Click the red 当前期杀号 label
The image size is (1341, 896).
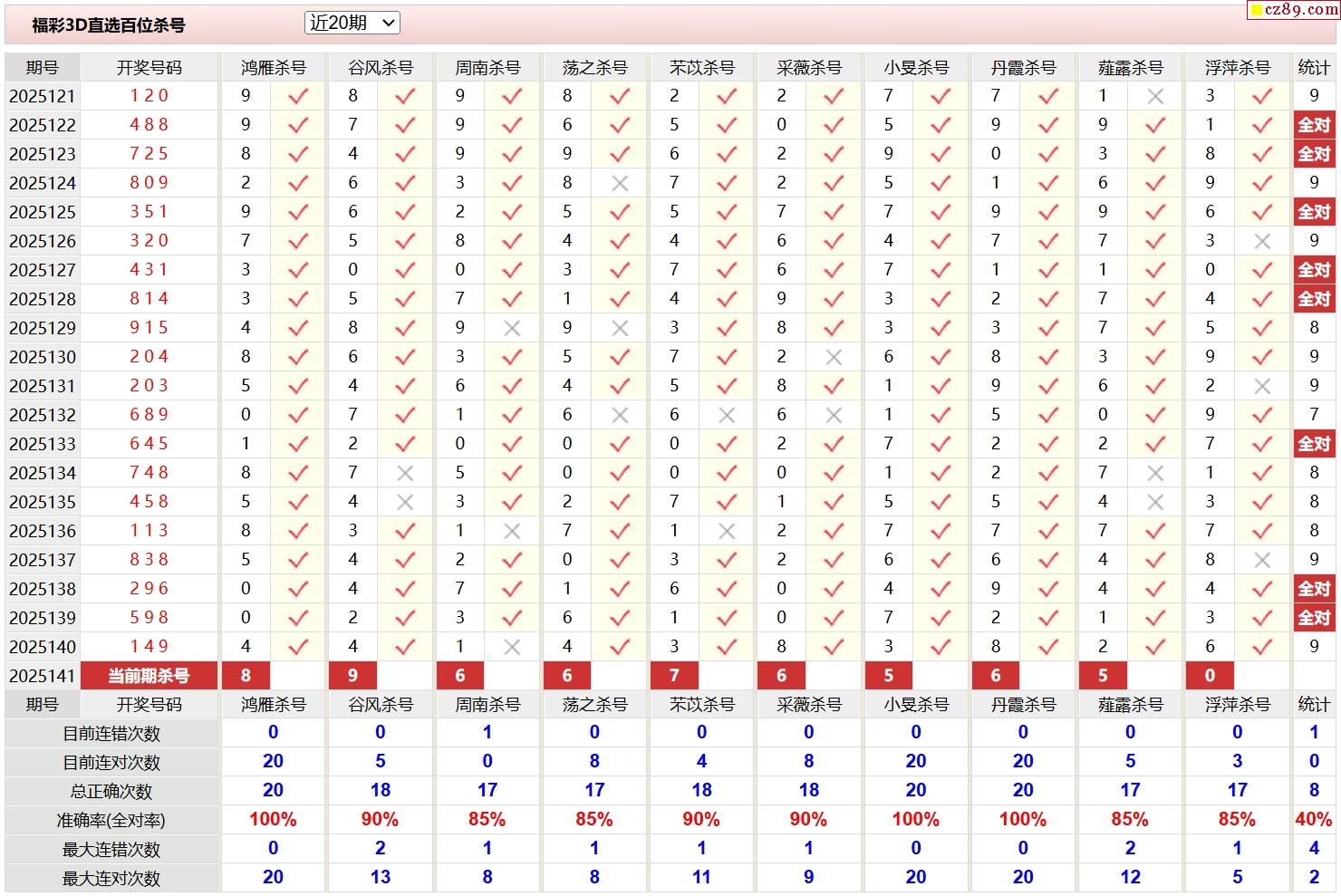pos(149,676)
